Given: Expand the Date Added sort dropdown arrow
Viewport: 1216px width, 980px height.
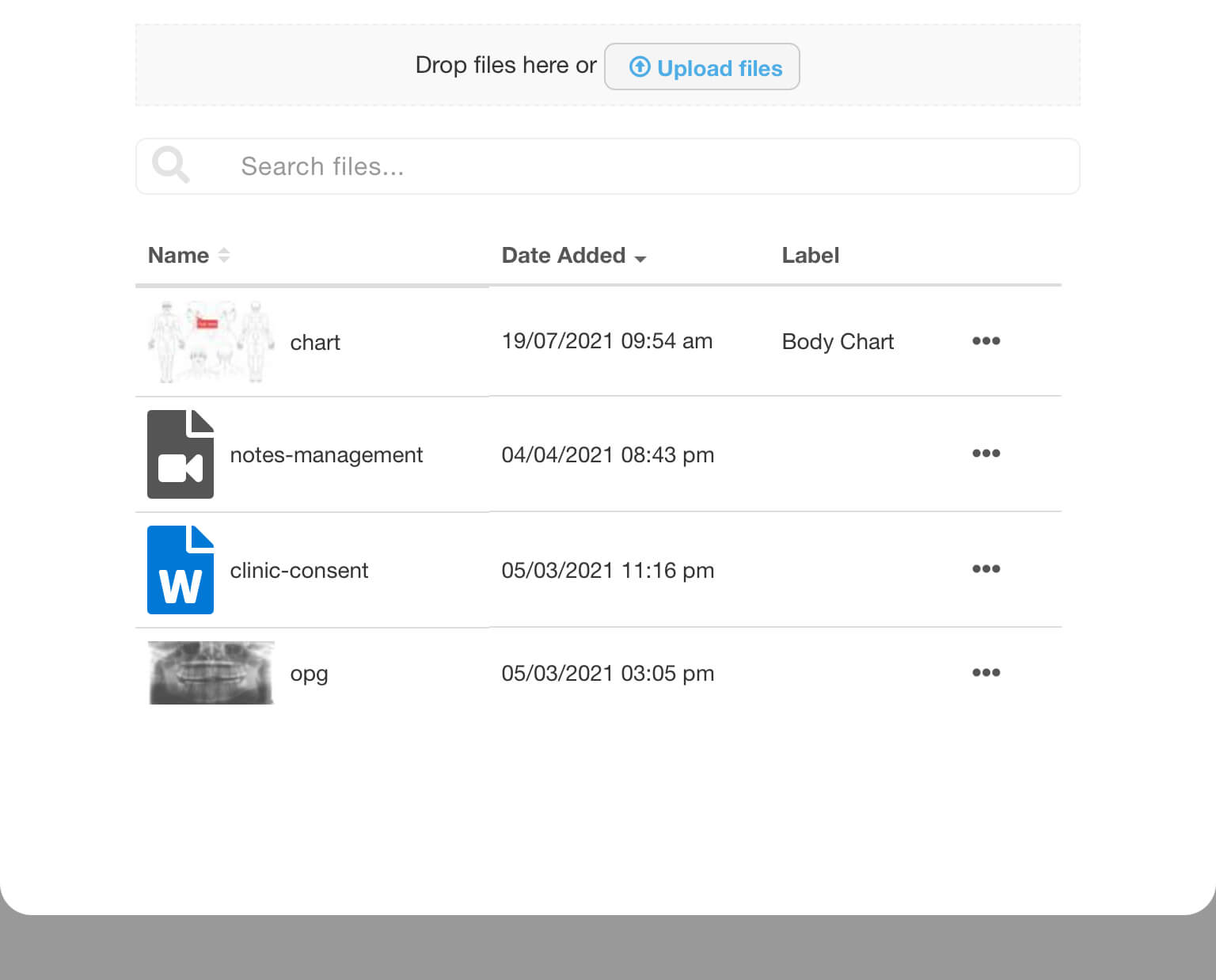Looking at the screenshot, I should pos(640,258).
